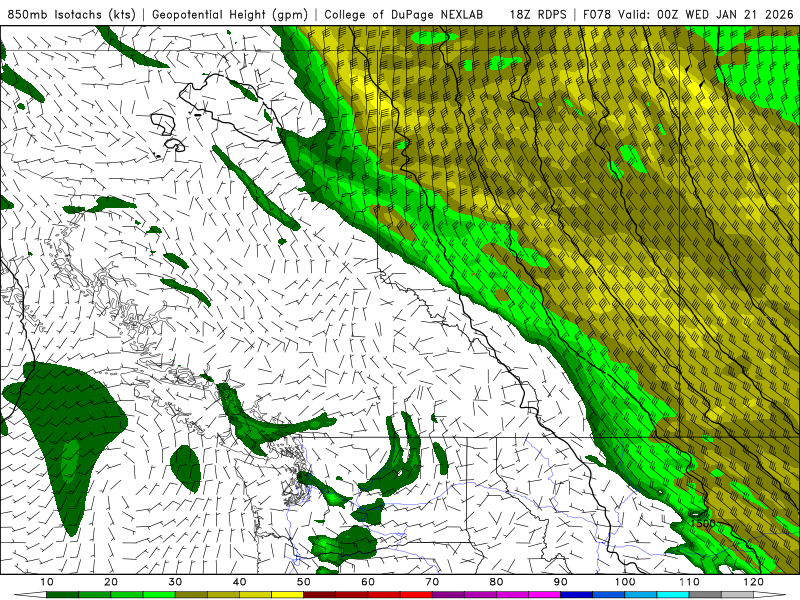Click the darkest green swatch just right of 10

[62, 595]
